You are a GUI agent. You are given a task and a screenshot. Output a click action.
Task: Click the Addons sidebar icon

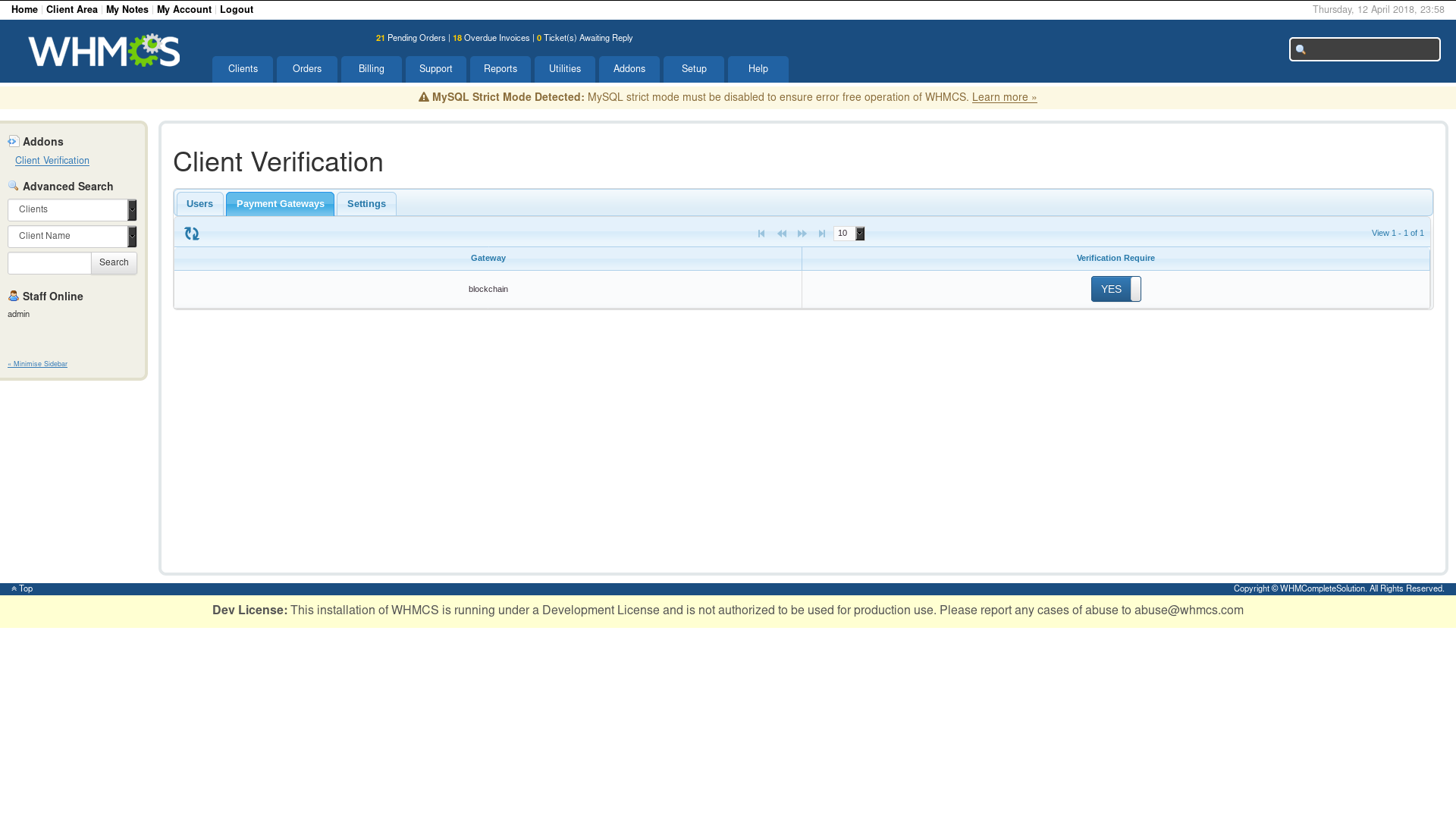pos(14,142)
